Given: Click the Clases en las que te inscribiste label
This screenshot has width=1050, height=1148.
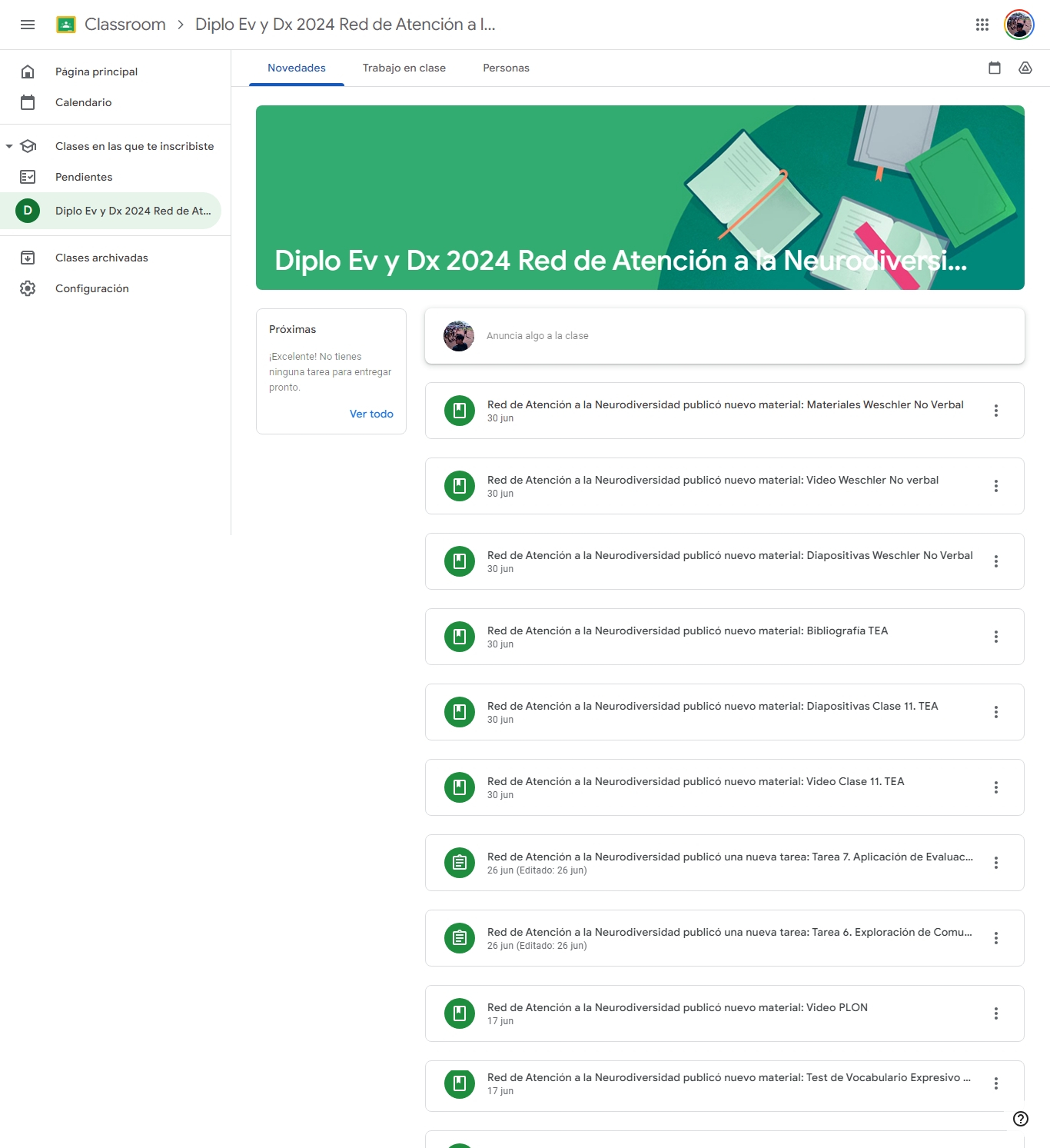Looking at the screenshot, I should [135, 146].
